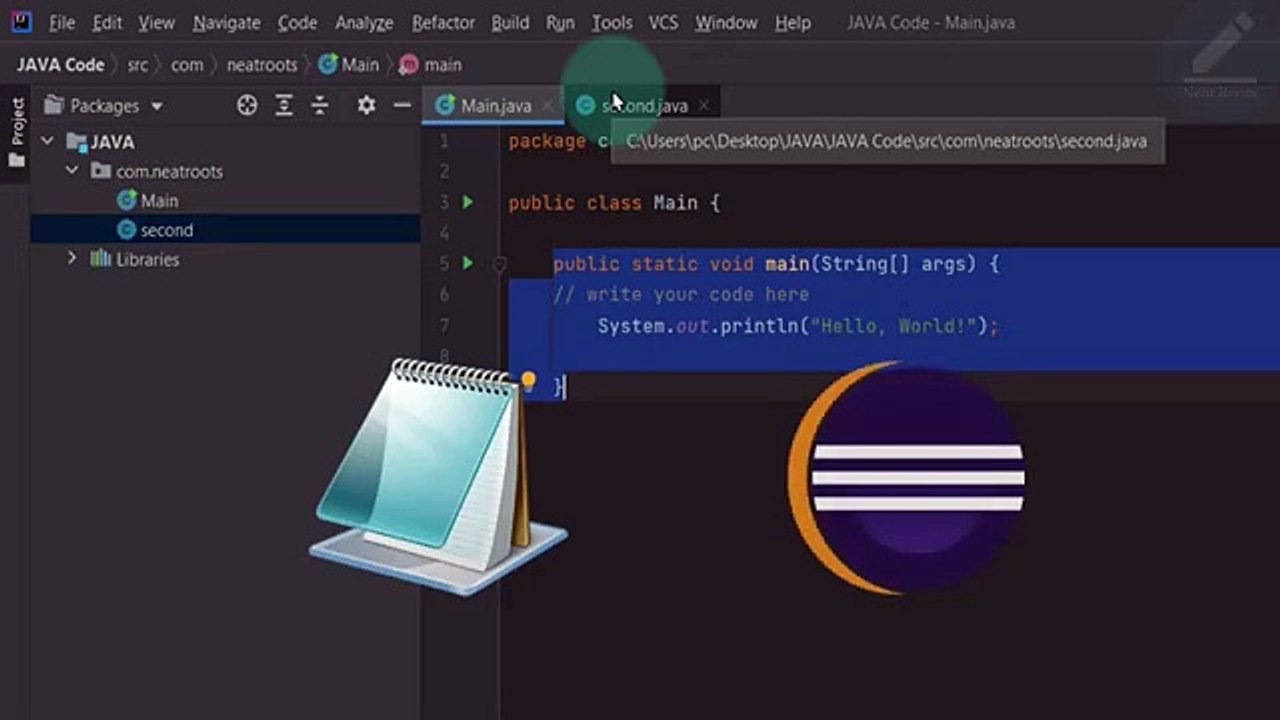Click the package keyword on line 1
This screenshot has height=720, width=1280.
[546, 141]
